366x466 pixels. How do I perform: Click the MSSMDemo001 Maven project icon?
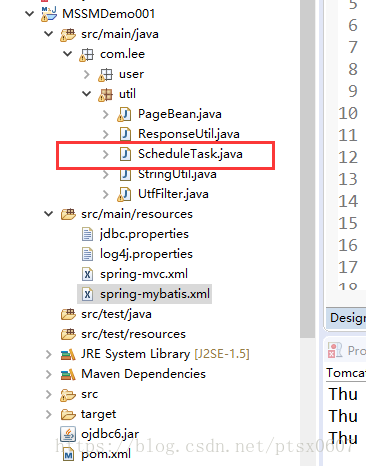[x=49, y=14]
